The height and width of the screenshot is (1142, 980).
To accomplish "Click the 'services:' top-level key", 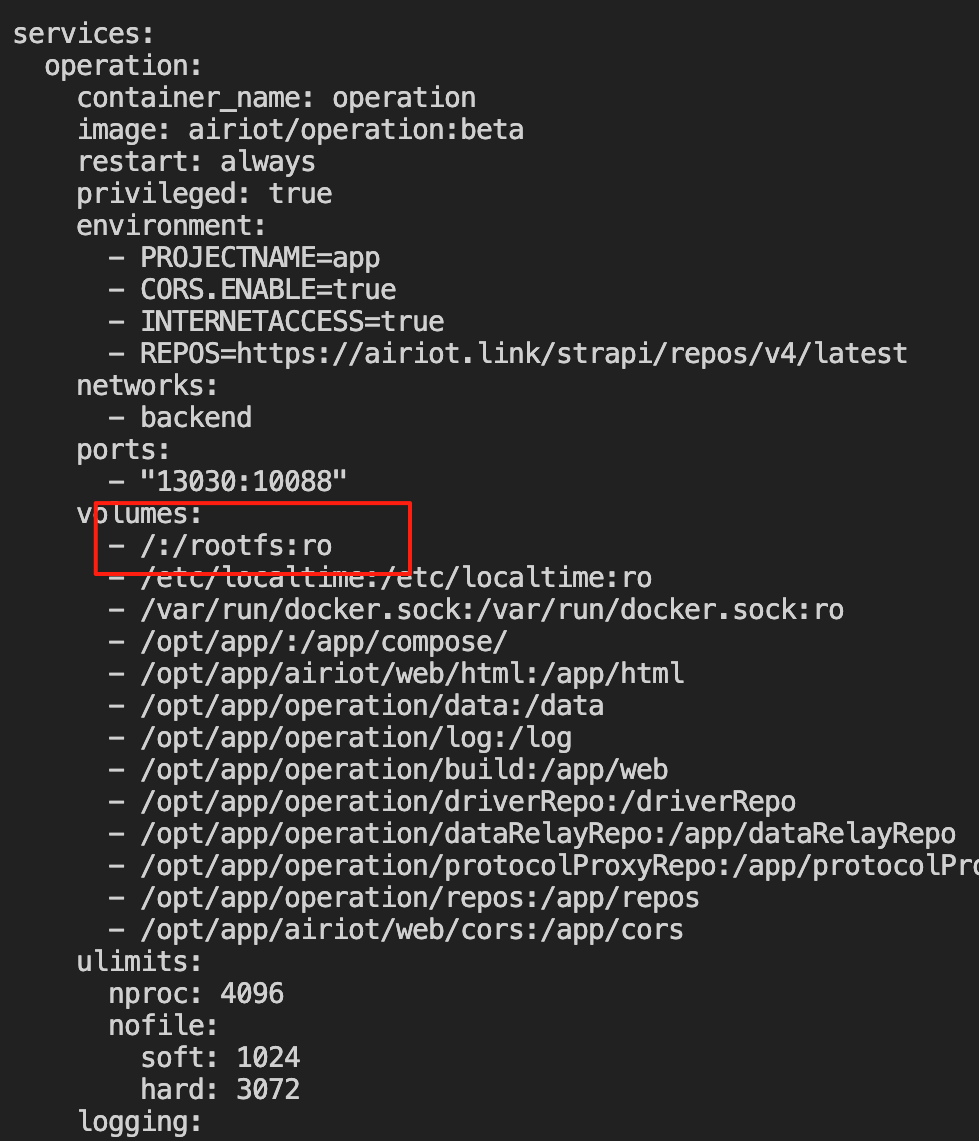I will [83, 34].
